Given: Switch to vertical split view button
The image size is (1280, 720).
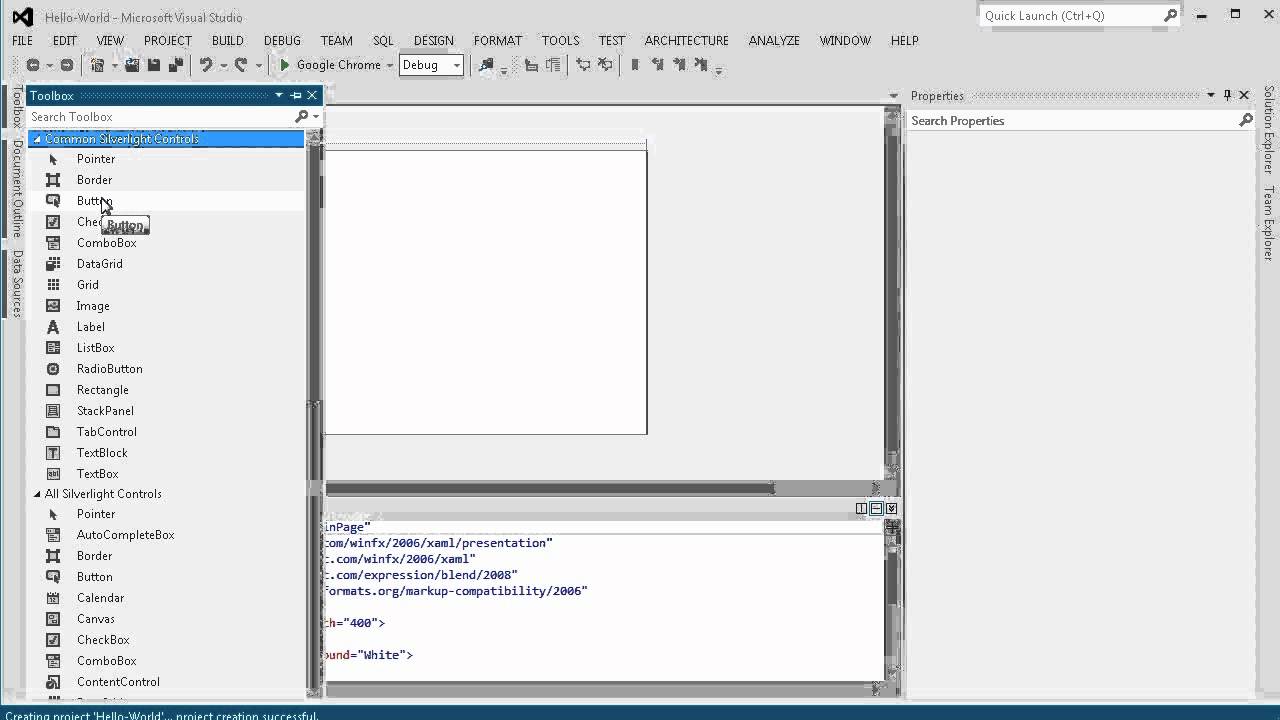Looking at the screenshot, I should [861, 508].
